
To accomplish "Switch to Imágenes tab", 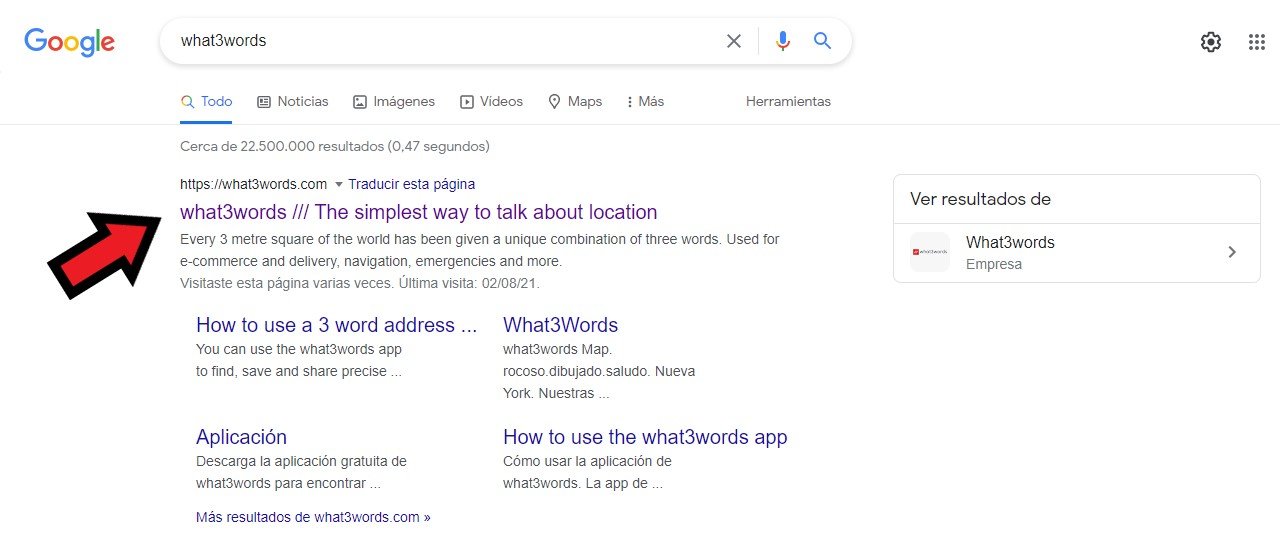I will click(x=394, y=102).
